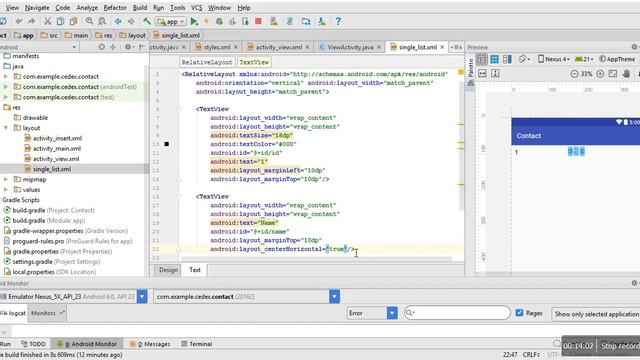Click the TextView breadcrumb tag

(254, 62)
